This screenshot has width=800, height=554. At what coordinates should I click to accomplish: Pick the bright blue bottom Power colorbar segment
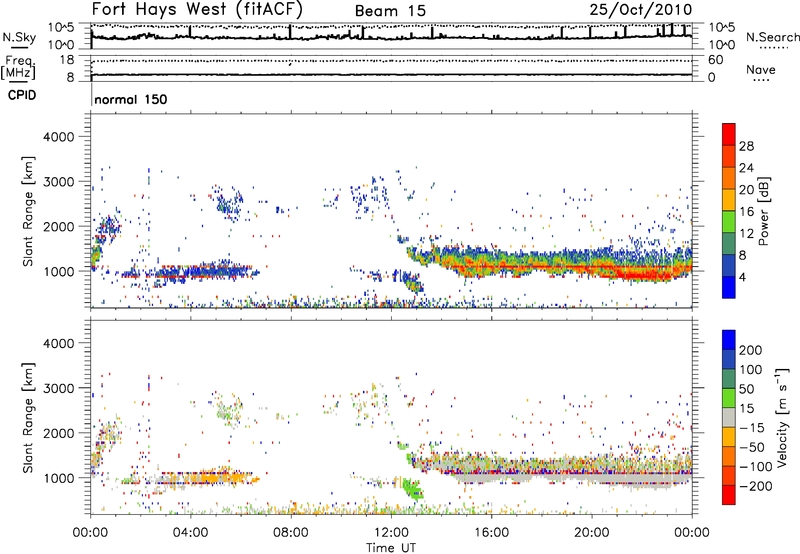(729, 288)
